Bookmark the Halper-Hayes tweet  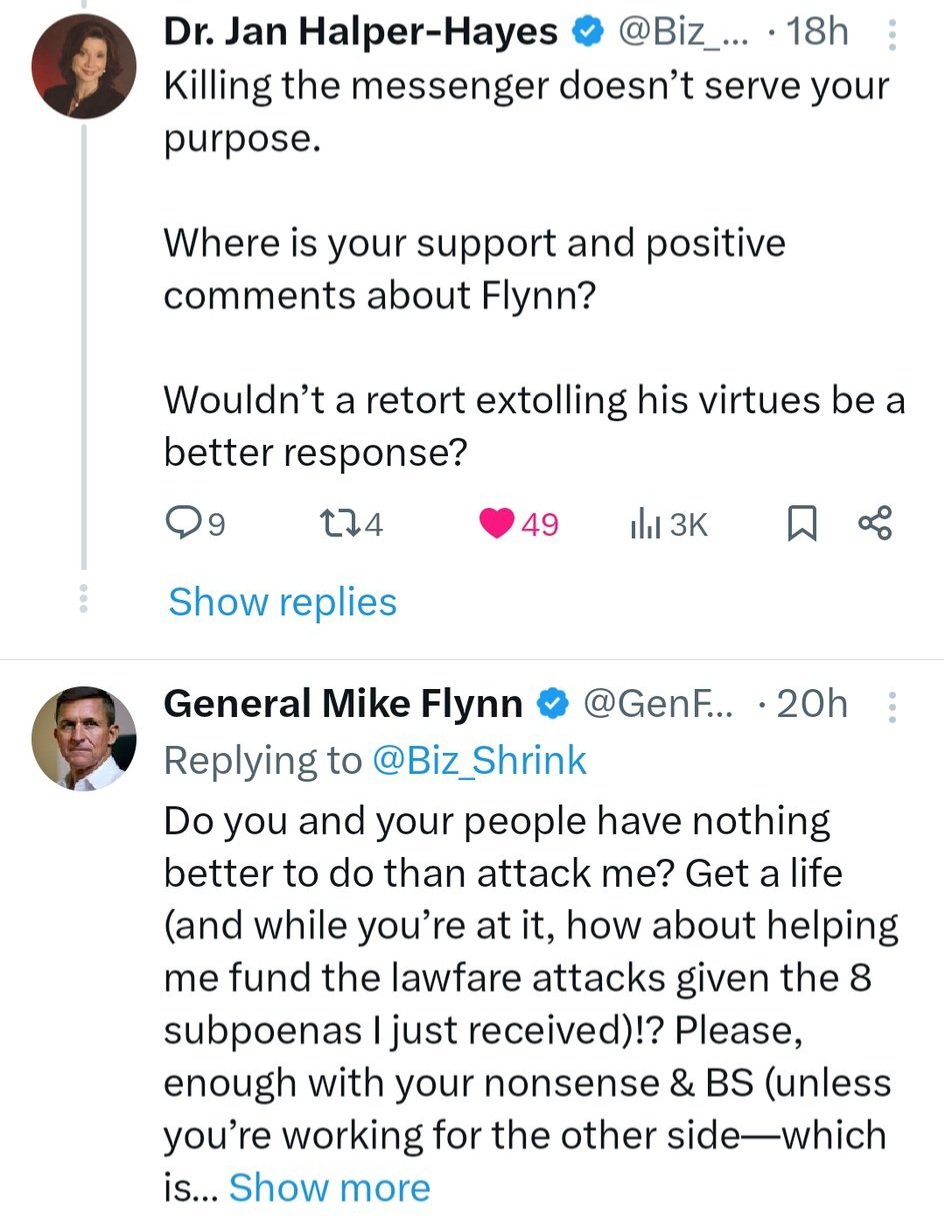800,523
